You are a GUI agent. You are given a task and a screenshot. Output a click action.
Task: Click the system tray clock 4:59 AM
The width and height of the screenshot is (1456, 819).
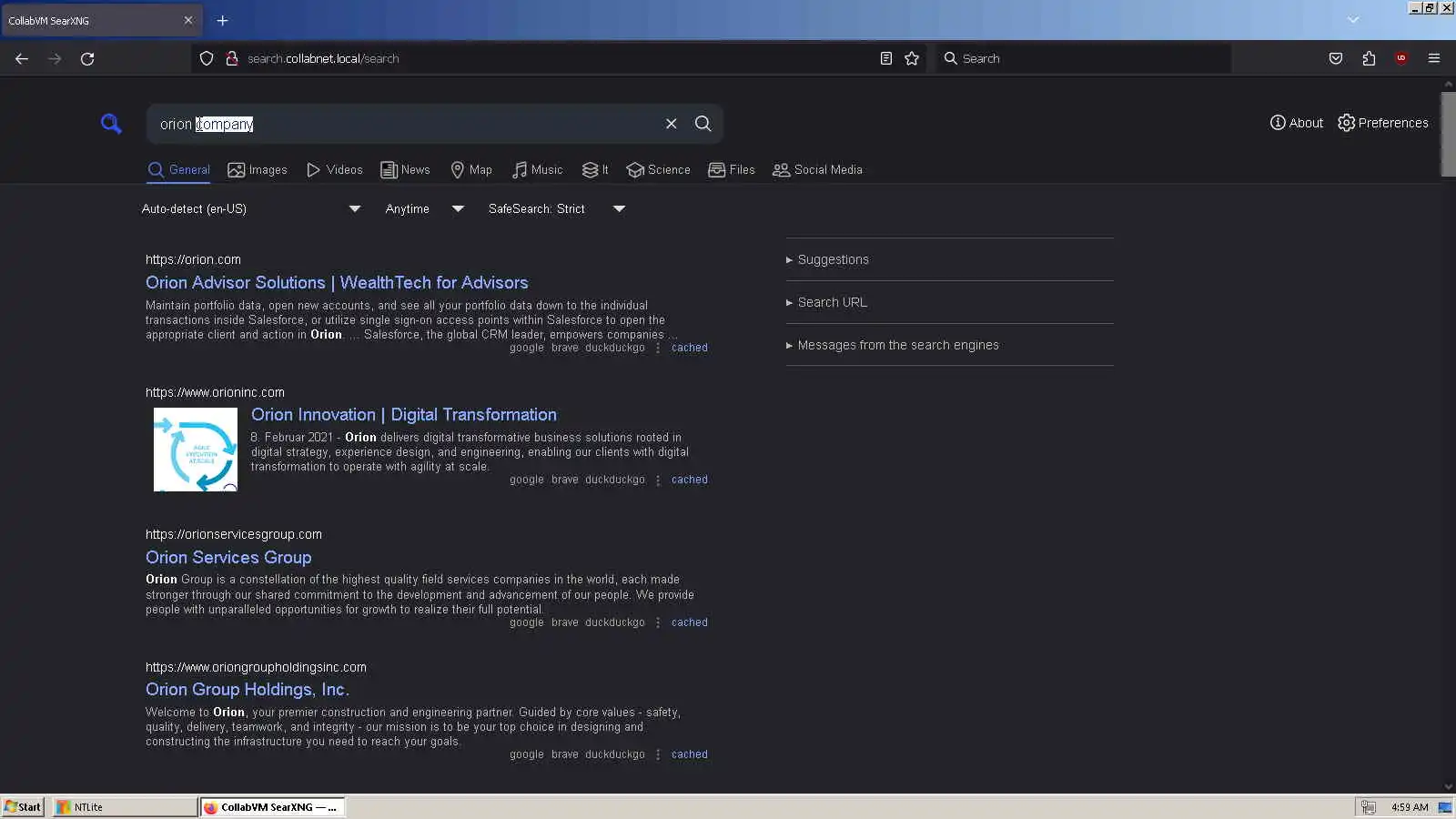click(1410, 807)
